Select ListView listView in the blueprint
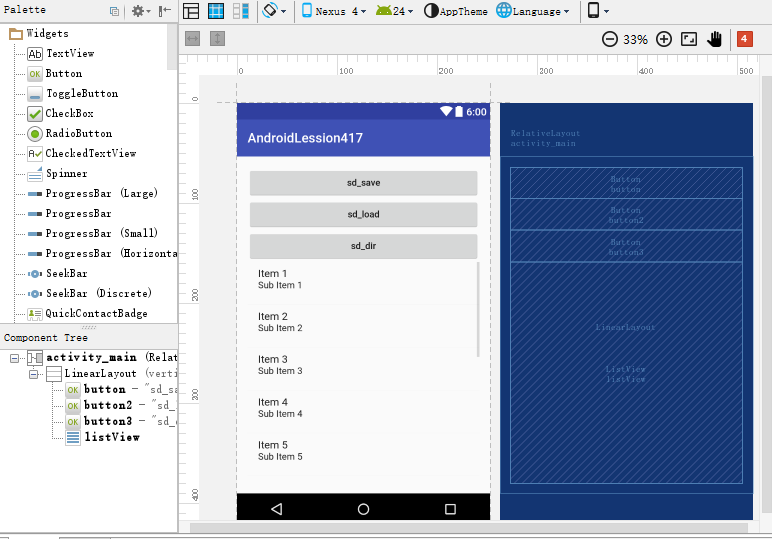This screenshot has width=772, height=539. tap(625, 374)
